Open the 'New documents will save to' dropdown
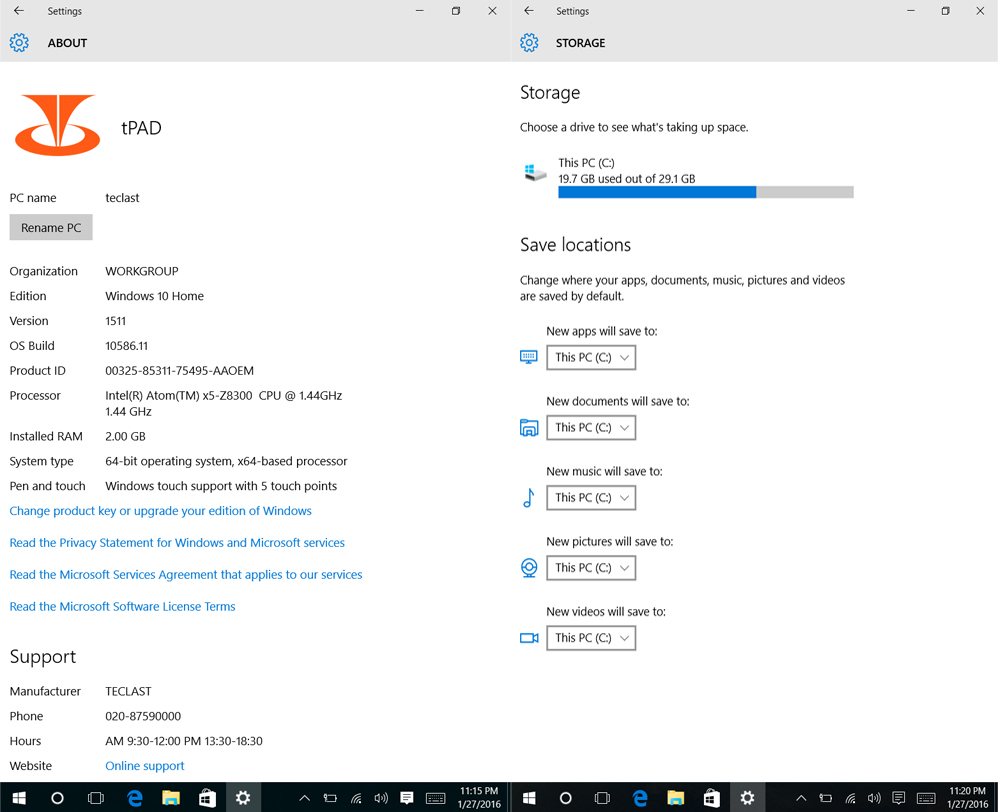 pyautogui.click(x=591, y=427)
